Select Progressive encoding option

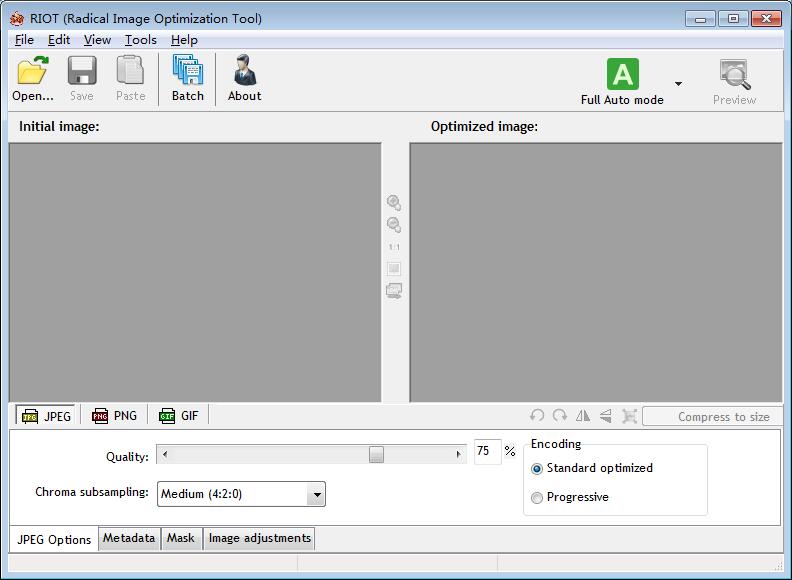570,497
